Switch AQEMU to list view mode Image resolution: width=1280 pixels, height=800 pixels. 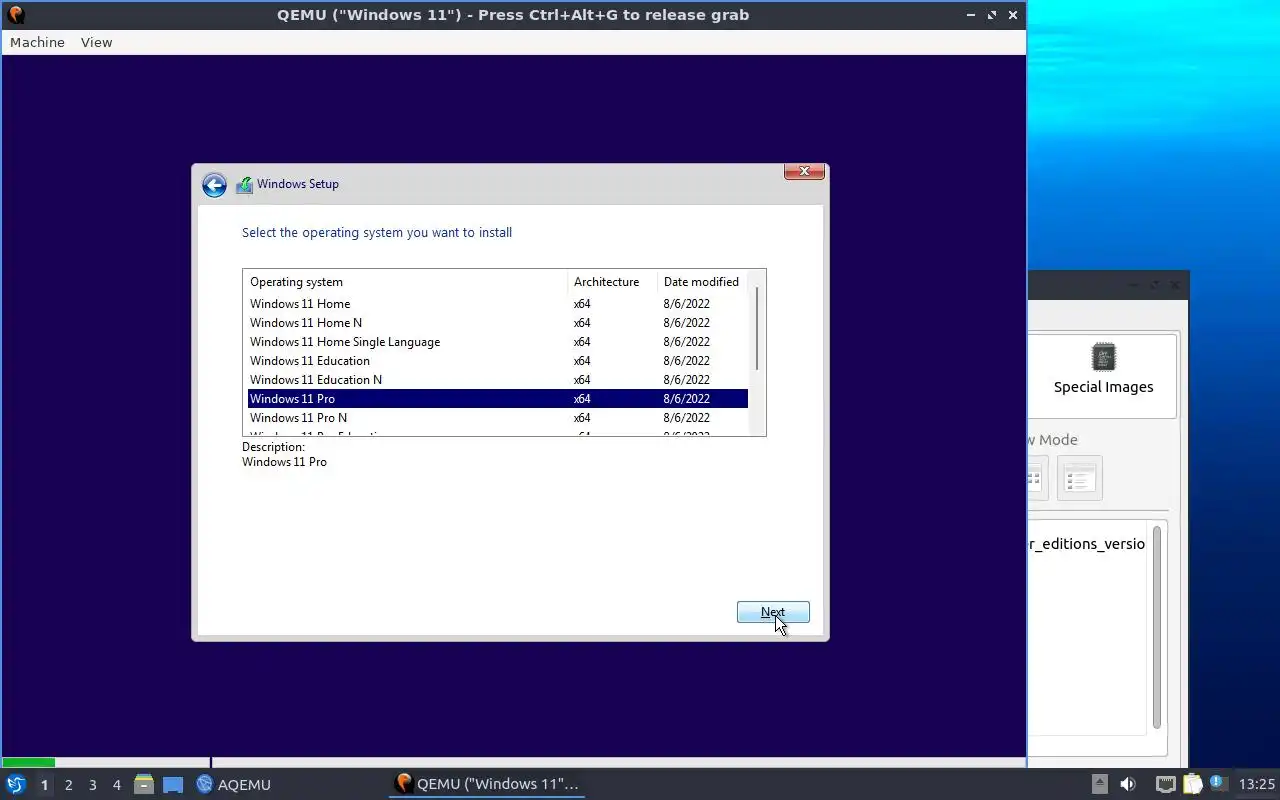pos(1079,478)
